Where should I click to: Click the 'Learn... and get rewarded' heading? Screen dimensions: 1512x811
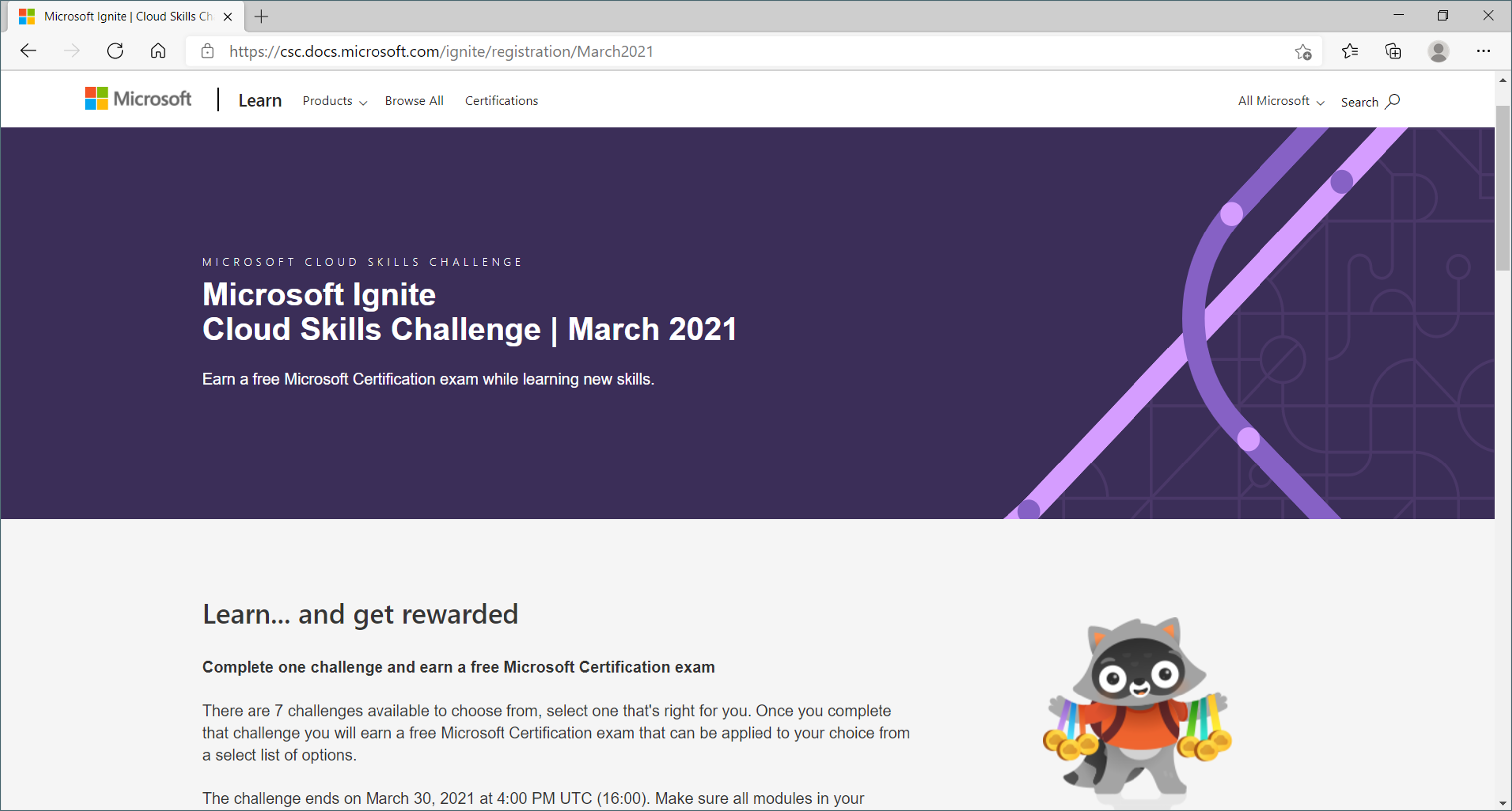[x=360, y=614]
